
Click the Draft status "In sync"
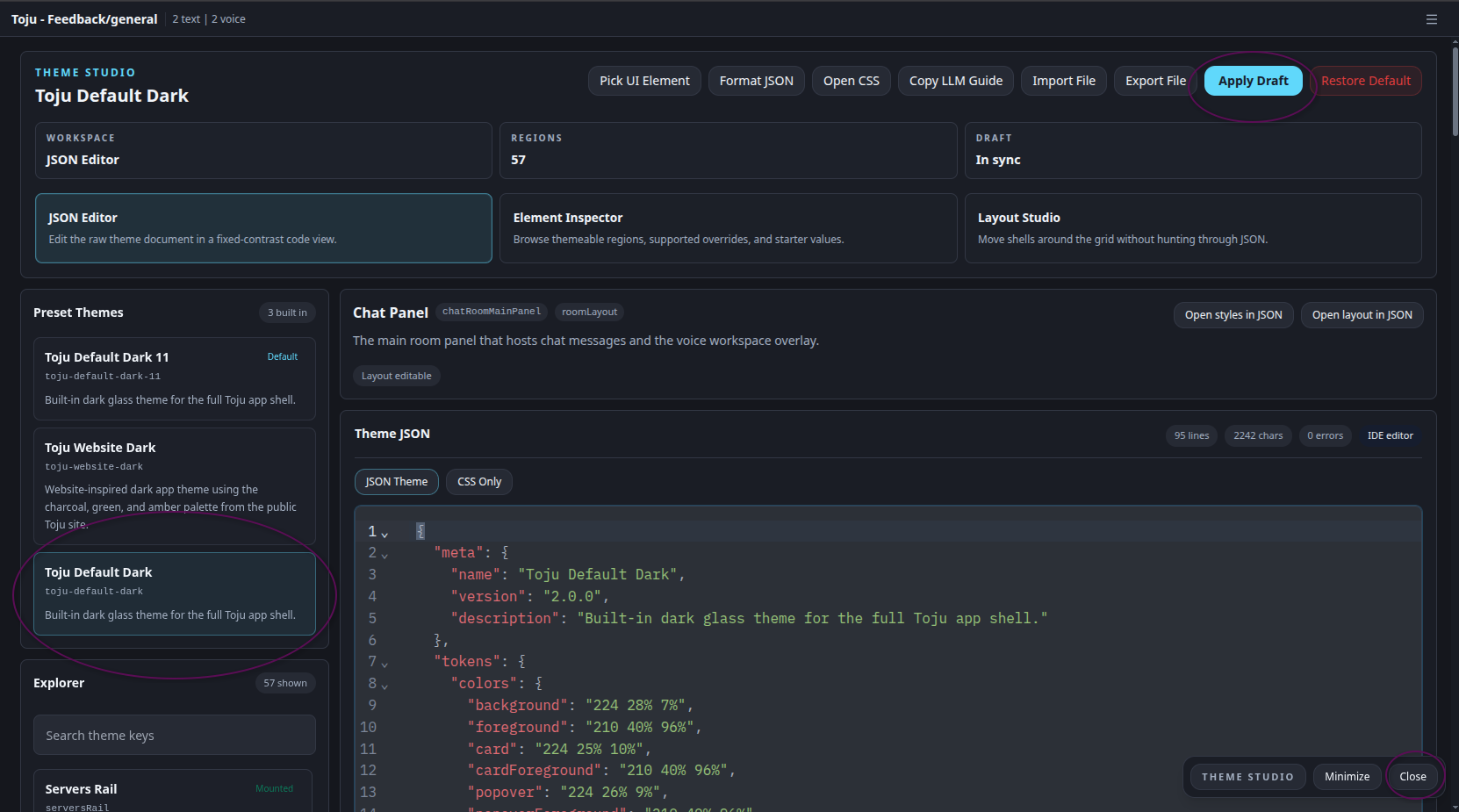tap(1193, 150)
